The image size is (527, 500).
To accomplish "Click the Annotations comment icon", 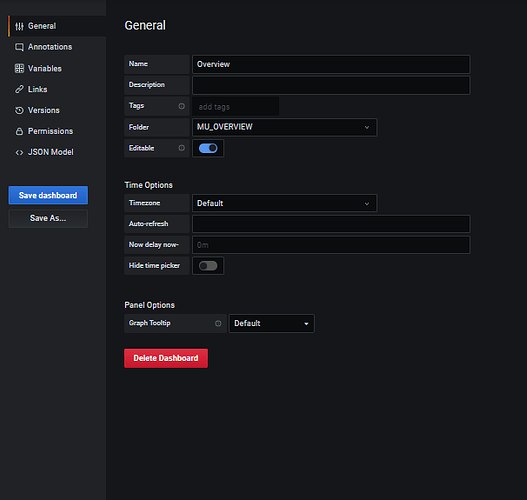I will coord(19,47).
